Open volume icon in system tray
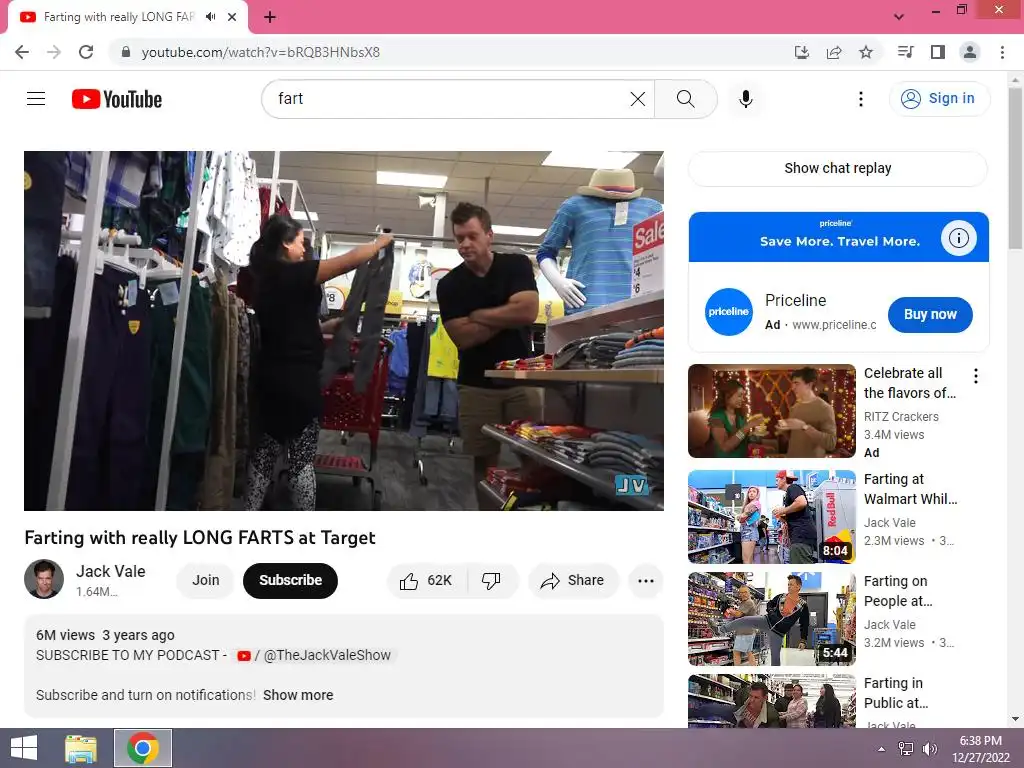 pyautogui.click(x=929, y=748)
